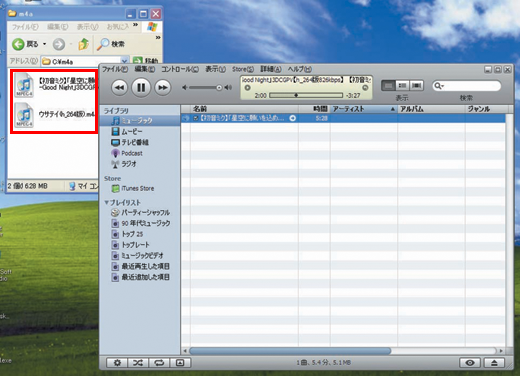Show artwork viewer button in iTunes

tap(180, 363)
